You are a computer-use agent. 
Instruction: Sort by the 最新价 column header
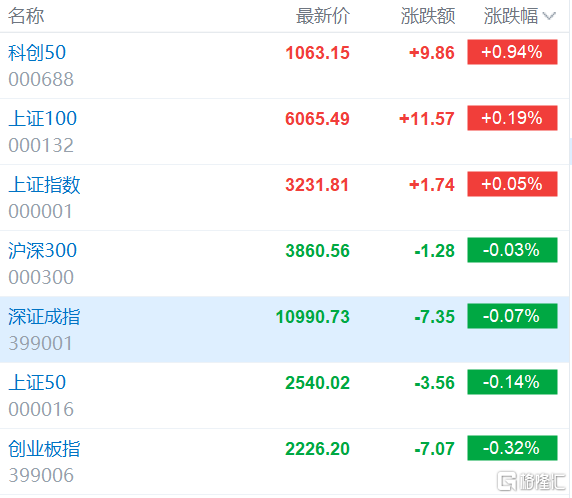point(322,16)
